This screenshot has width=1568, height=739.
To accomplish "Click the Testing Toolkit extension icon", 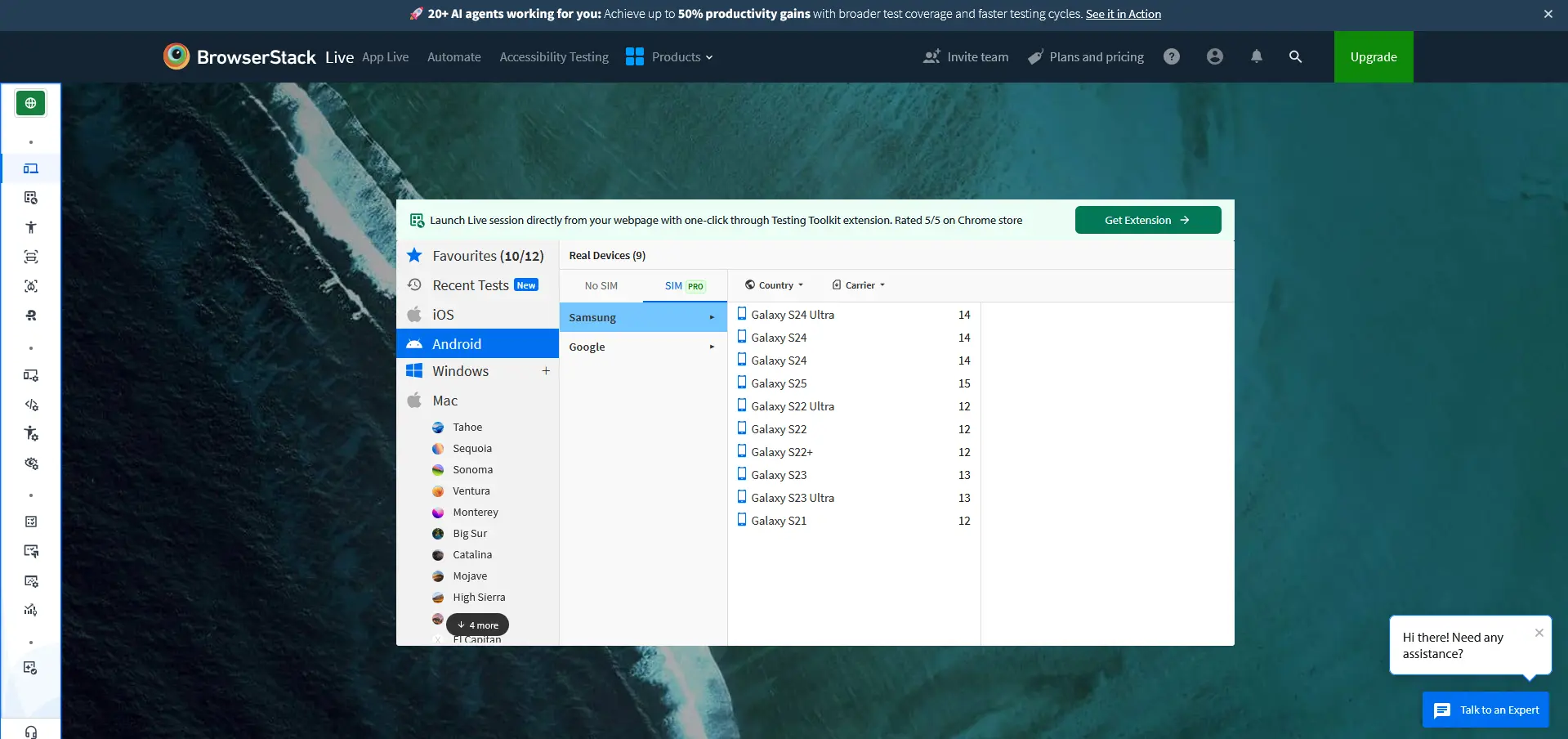I will click(x=417, y=220).
